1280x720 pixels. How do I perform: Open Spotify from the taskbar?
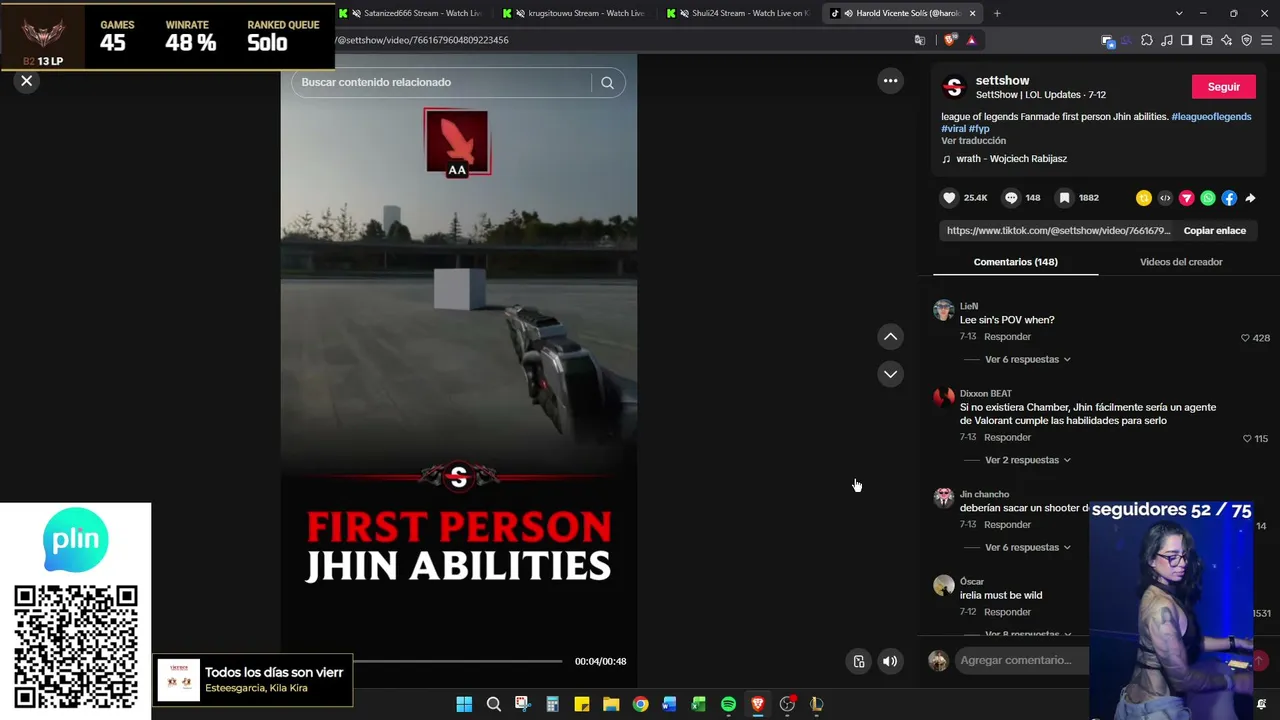(x=728, y=704)
